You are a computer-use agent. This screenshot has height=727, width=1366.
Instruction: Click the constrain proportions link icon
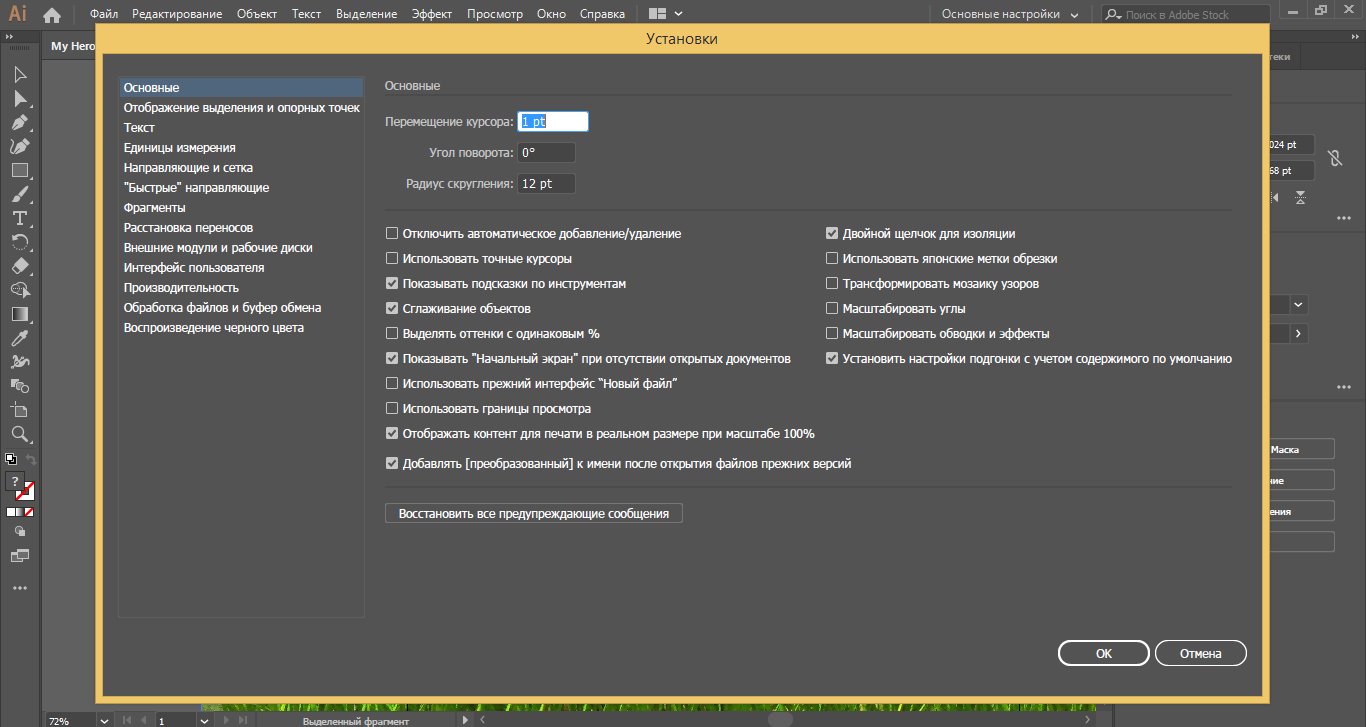(x=1333, y=158)
